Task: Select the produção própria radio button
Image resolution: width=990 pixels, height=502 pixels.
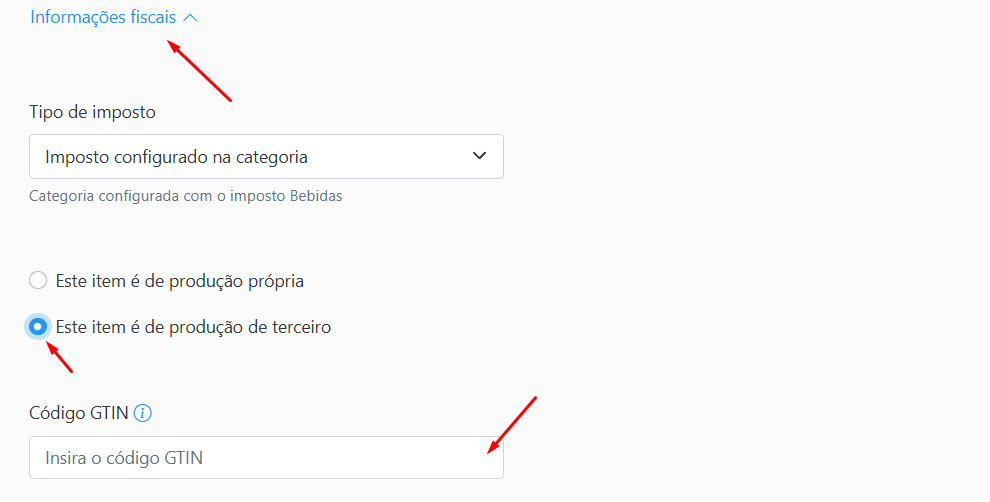Action: coord(38,280)
